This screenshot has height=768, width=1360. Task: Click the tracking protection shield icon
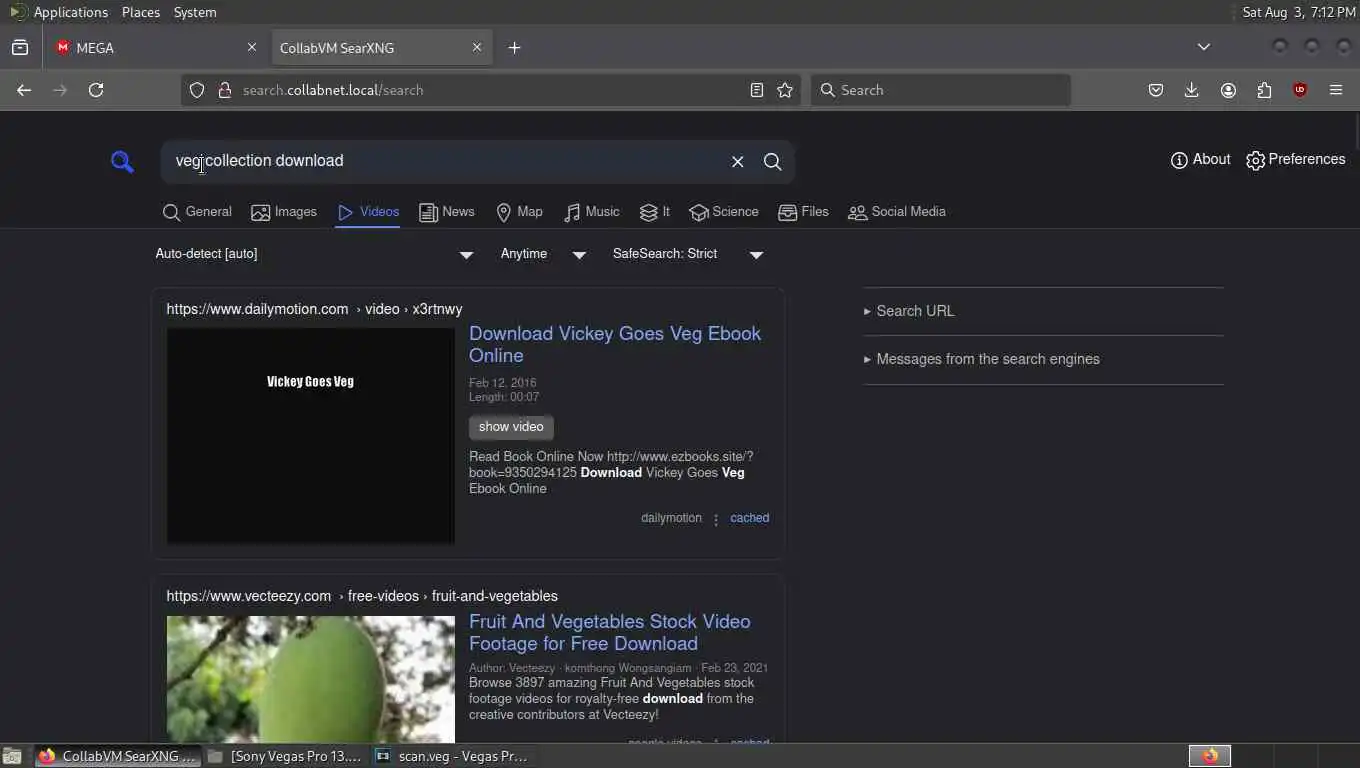[x=197, y=90]
